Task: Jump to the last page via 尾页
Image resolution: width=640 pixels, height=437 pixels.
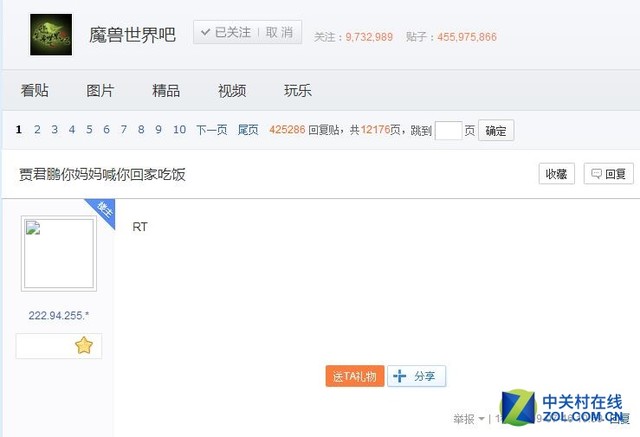Action: (x=248, y=130)
